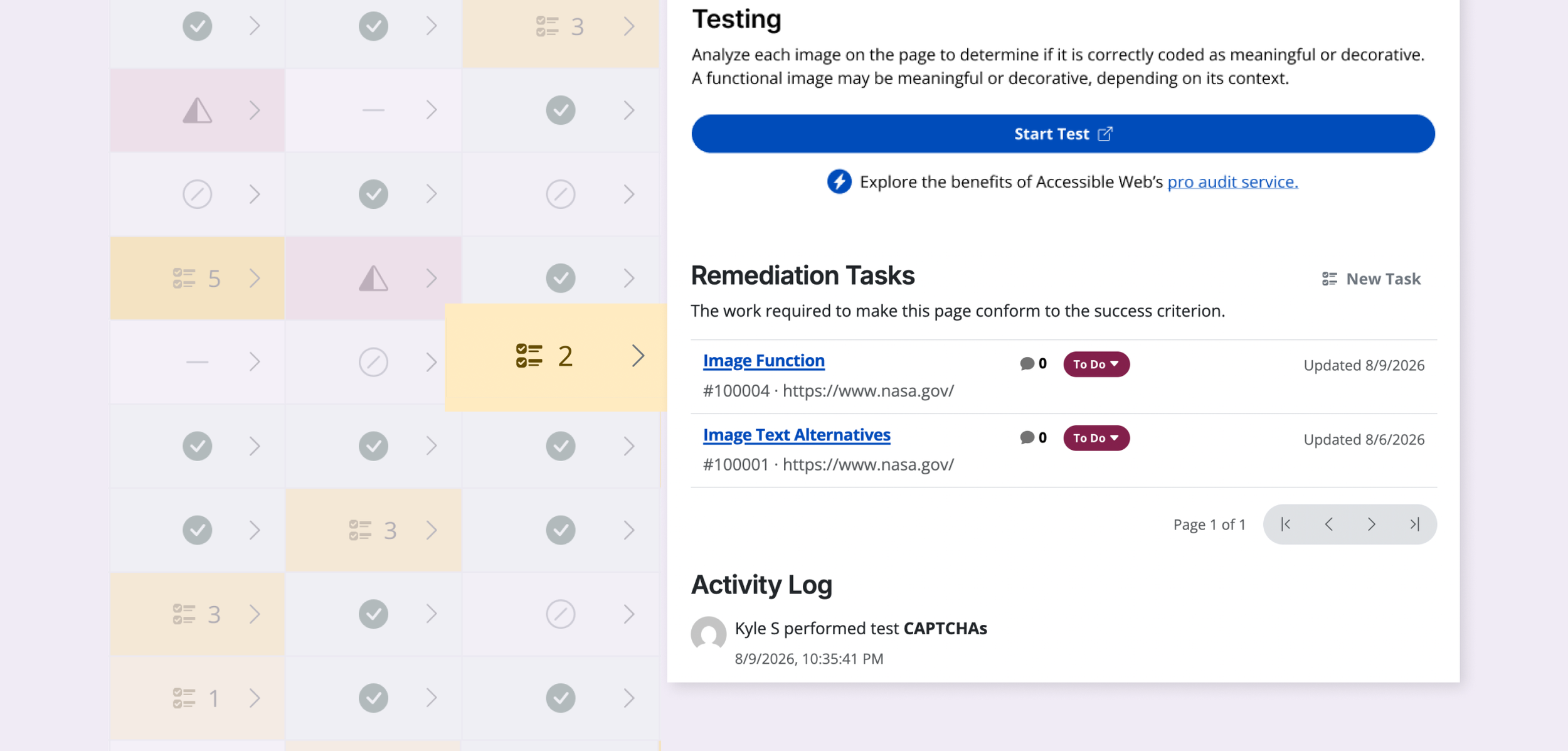Create a New Task
Image resolution: width=1568 pixels, height=751 pixels.
(1371, 279)
